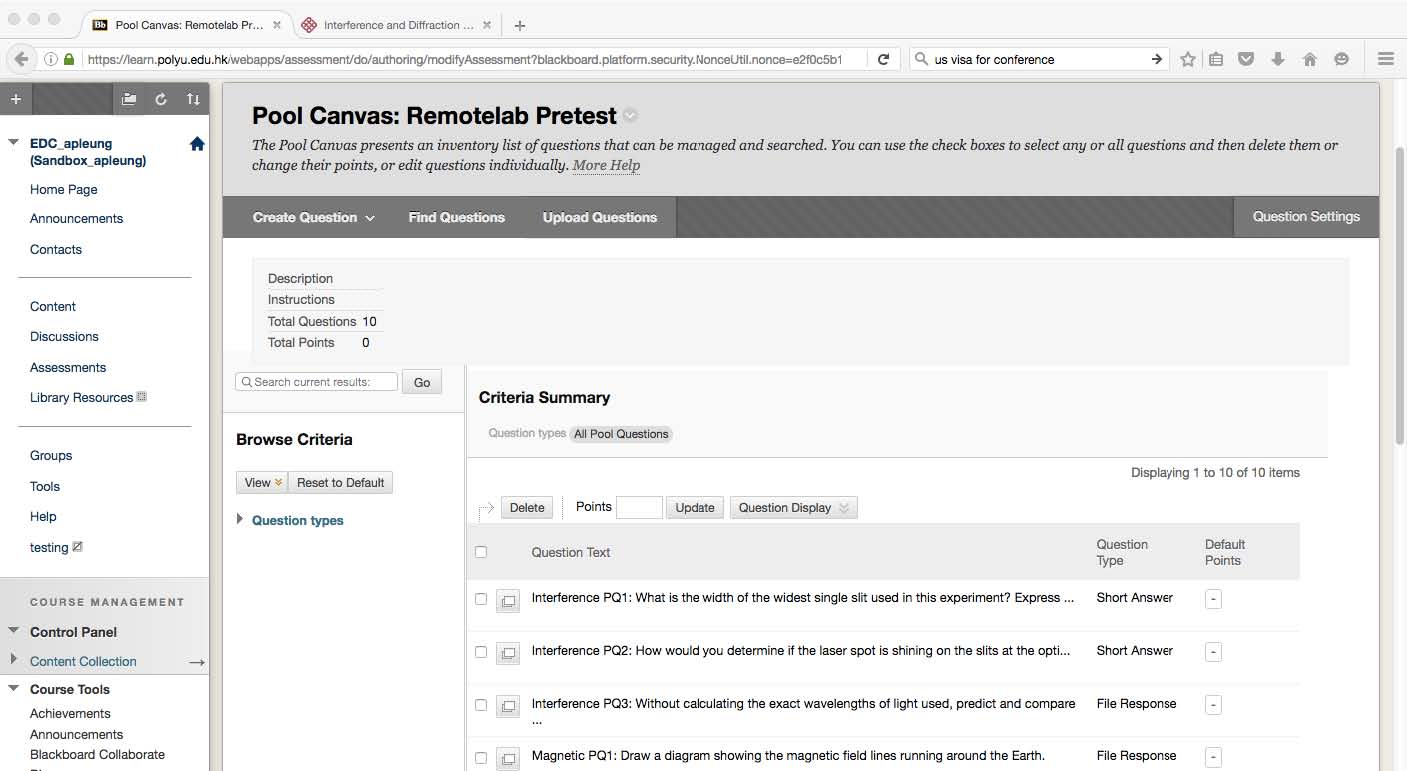Click the Pocket save icon

[x=1246, y=59]
